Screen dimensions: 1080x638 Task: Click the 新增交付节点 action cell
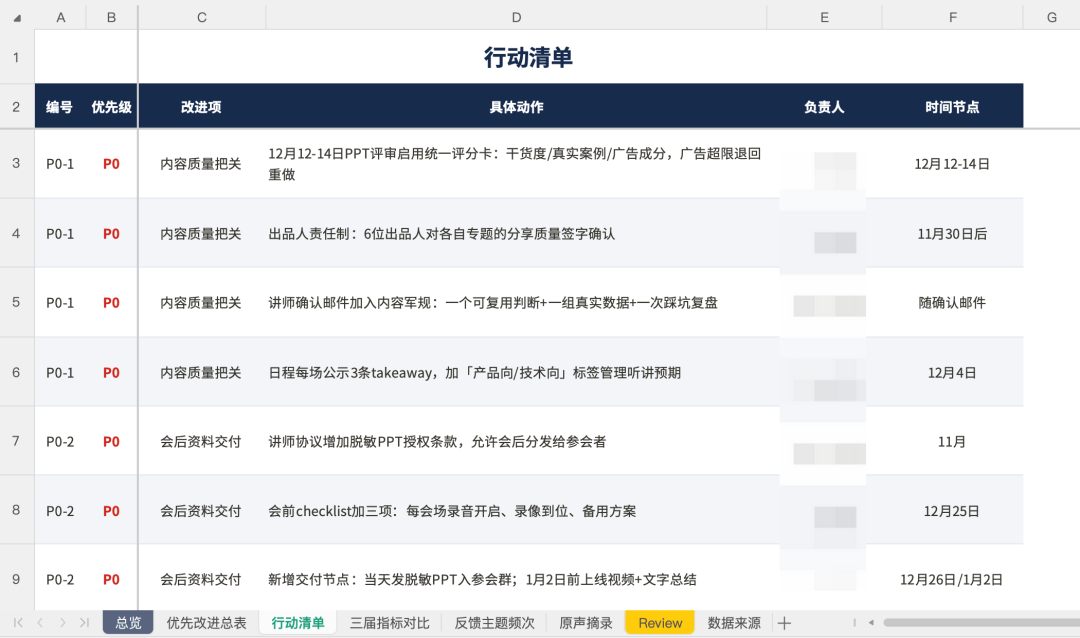point(516,579)
